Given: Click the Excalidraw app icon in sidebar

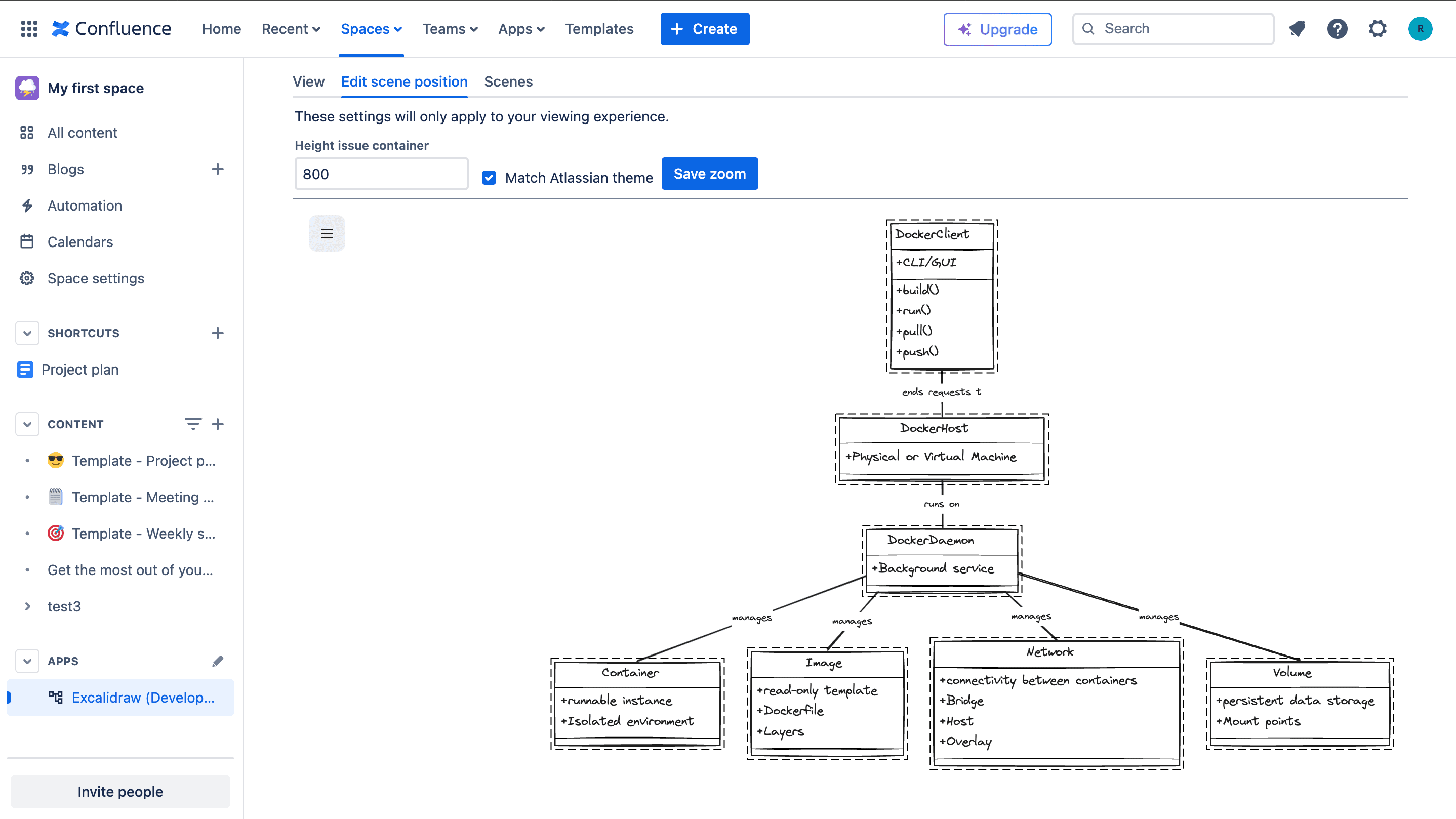Looking at the screenshot, I should click(x=55, y=698).
